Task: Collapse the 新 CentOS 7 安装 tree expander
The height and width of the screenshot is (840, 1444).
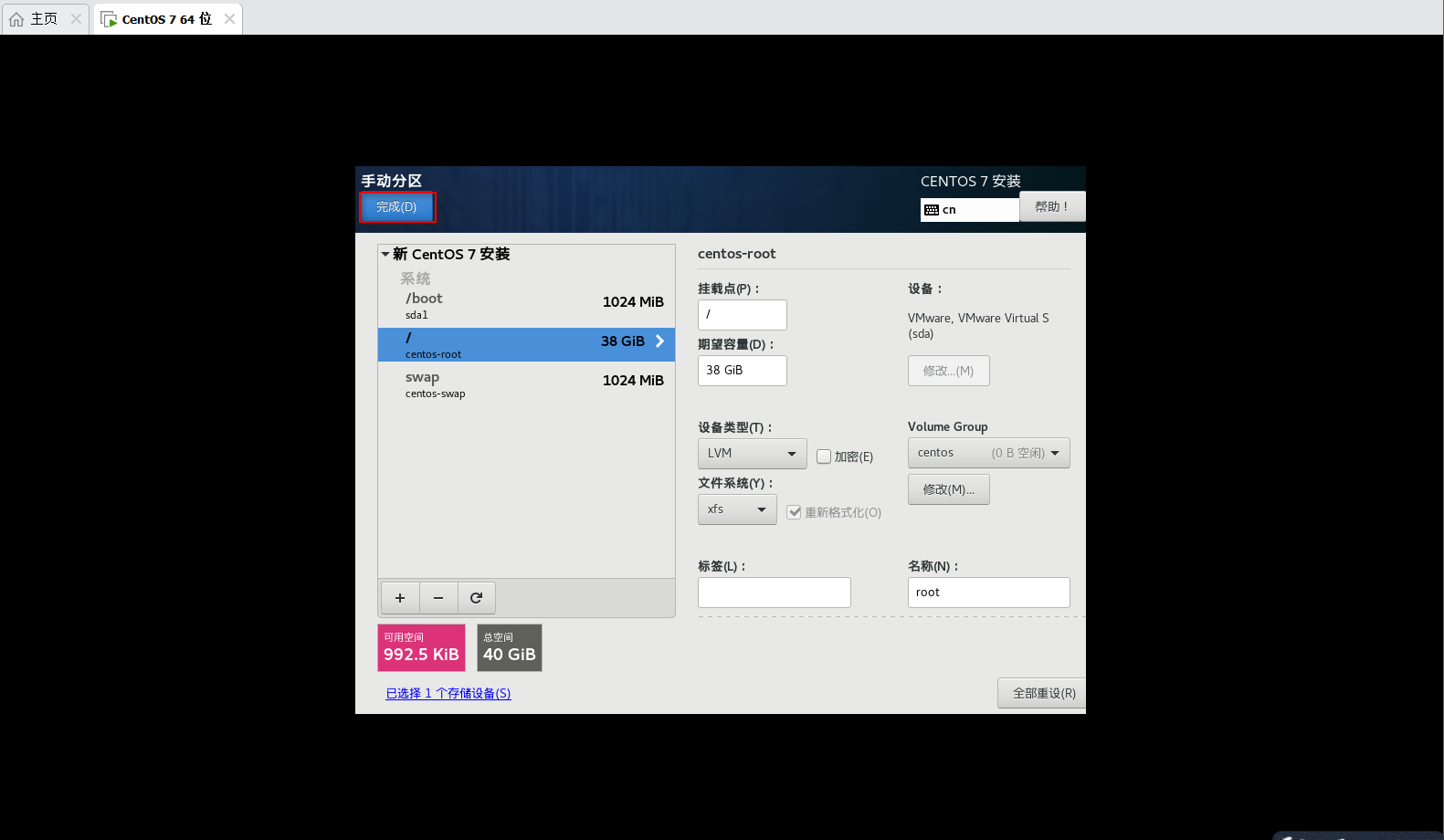Action: 385,254
